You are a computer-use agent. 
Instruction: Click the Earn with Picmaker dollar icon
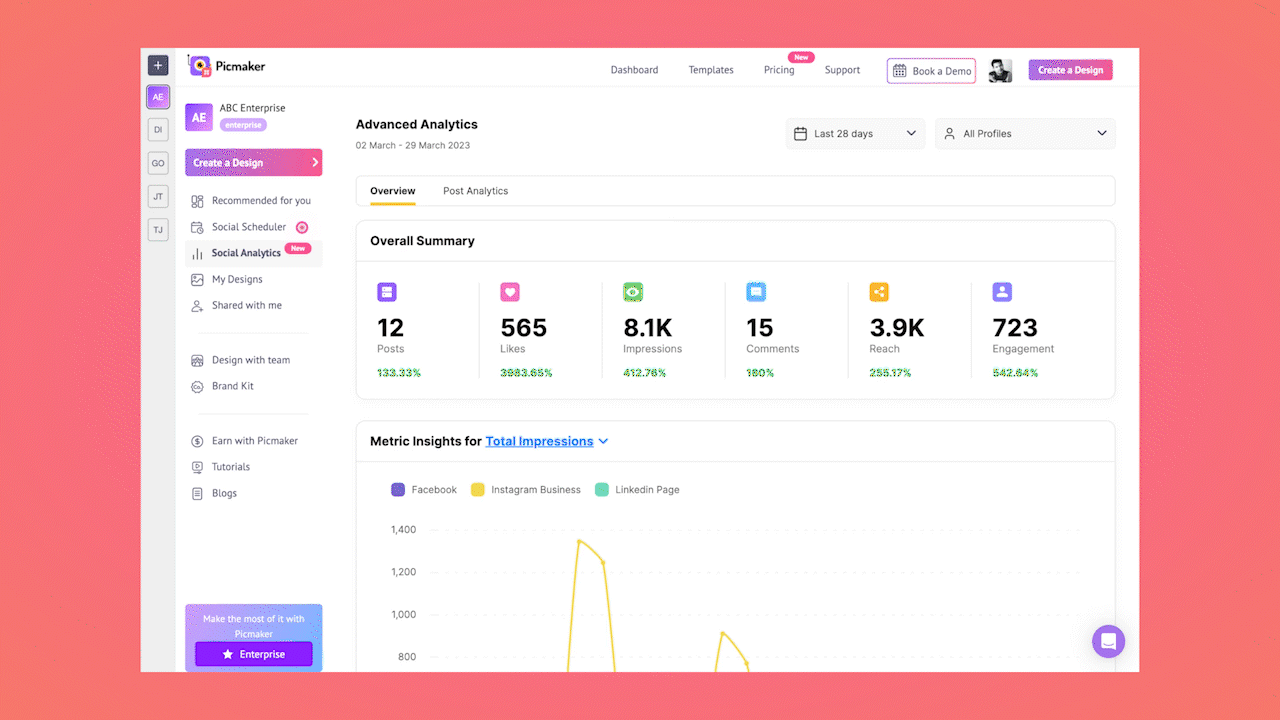point(197,441)
